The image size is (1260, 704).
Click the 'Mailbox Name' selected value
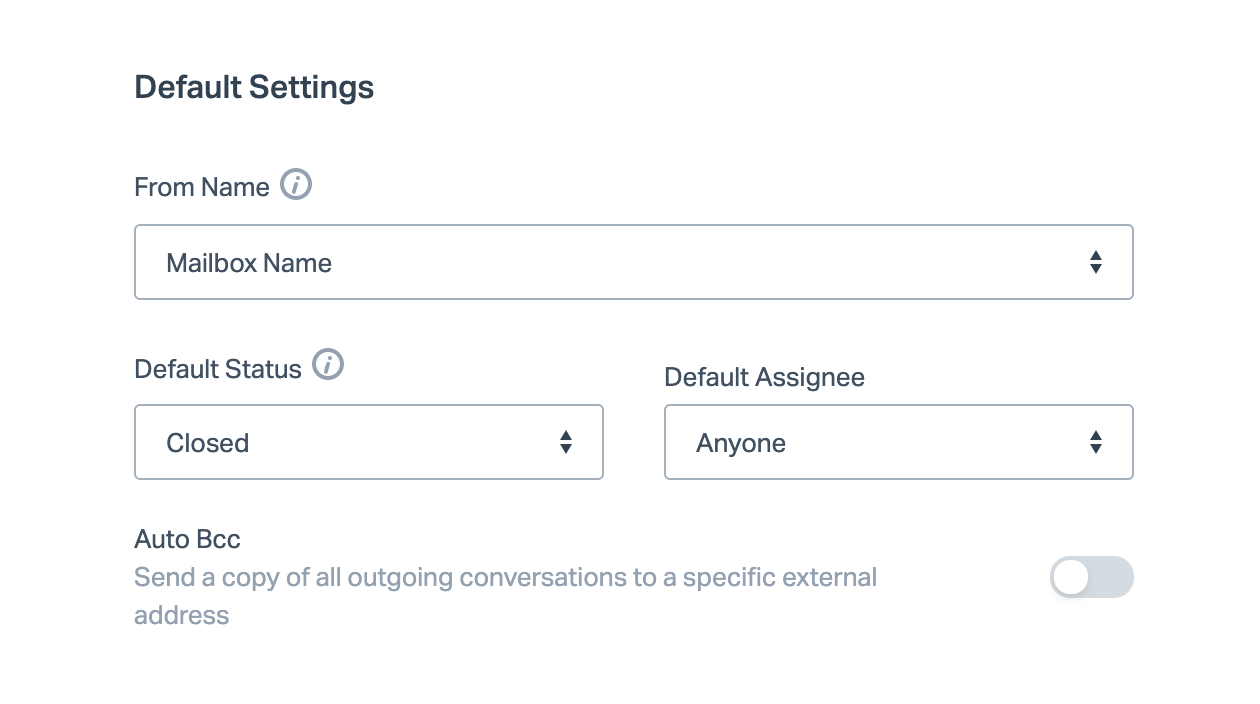tap(249, 263)
